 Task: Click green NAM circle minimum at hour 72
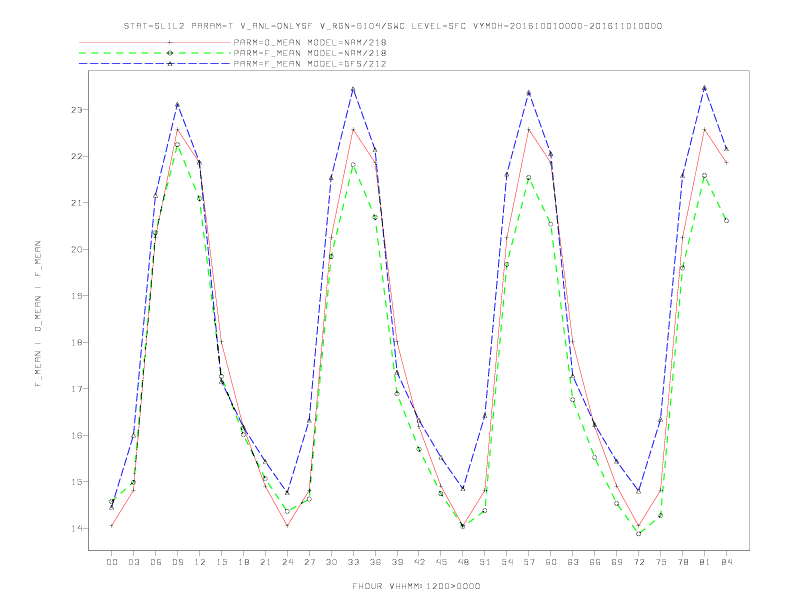coord(638,533)
